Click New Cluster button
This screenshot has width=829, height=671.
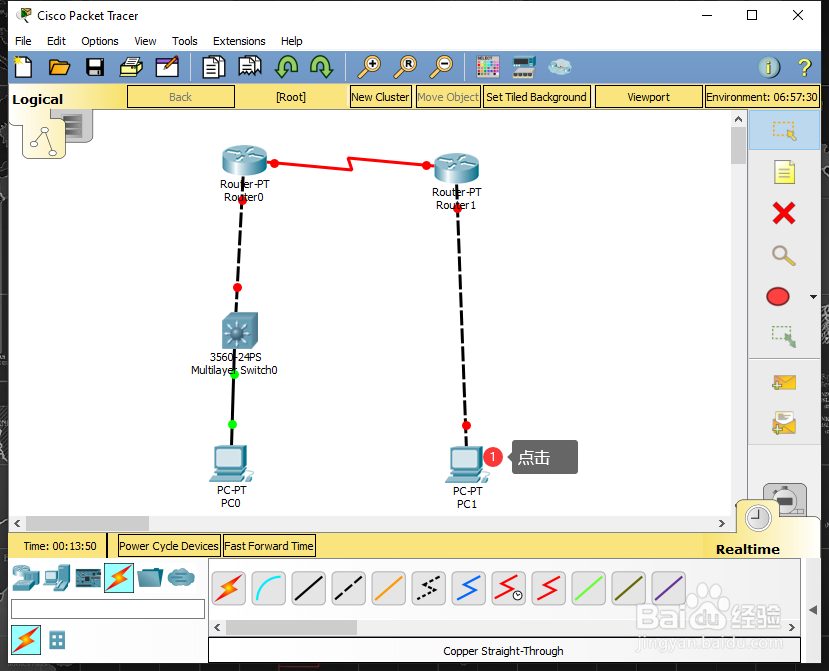click(380, 97)
